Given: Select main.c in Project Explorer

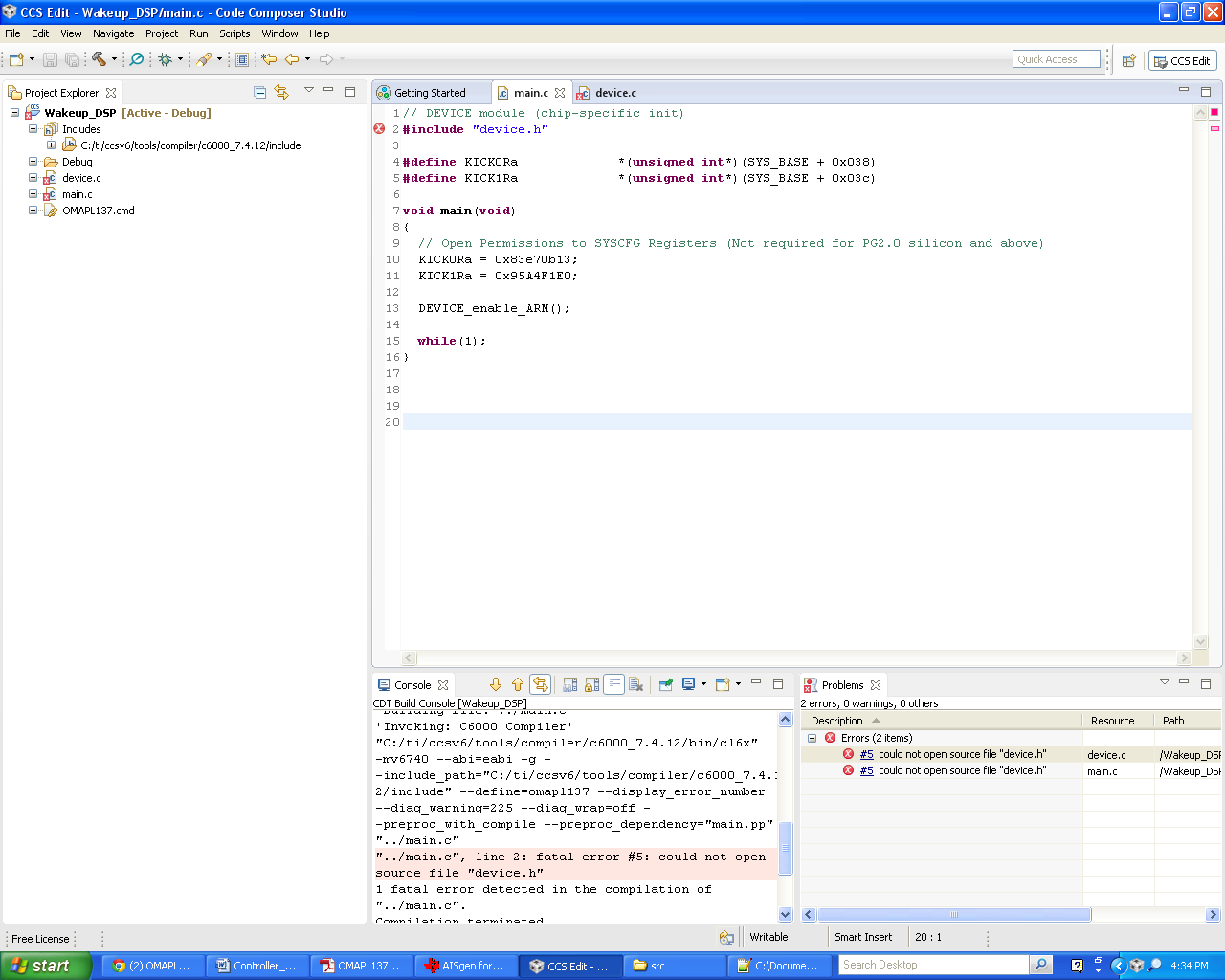Looking at the screenshot, I should pos(77,194).
